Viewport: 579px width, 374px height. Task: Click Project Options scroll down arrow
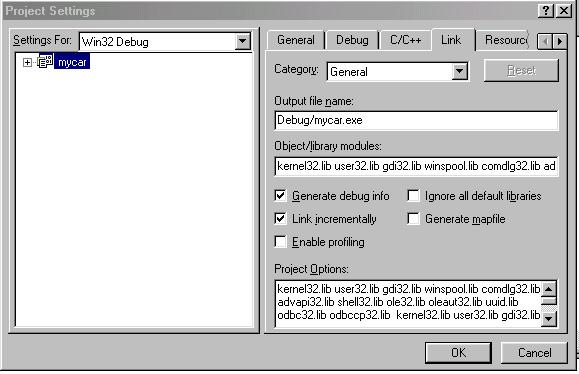(x=549, y=318)
